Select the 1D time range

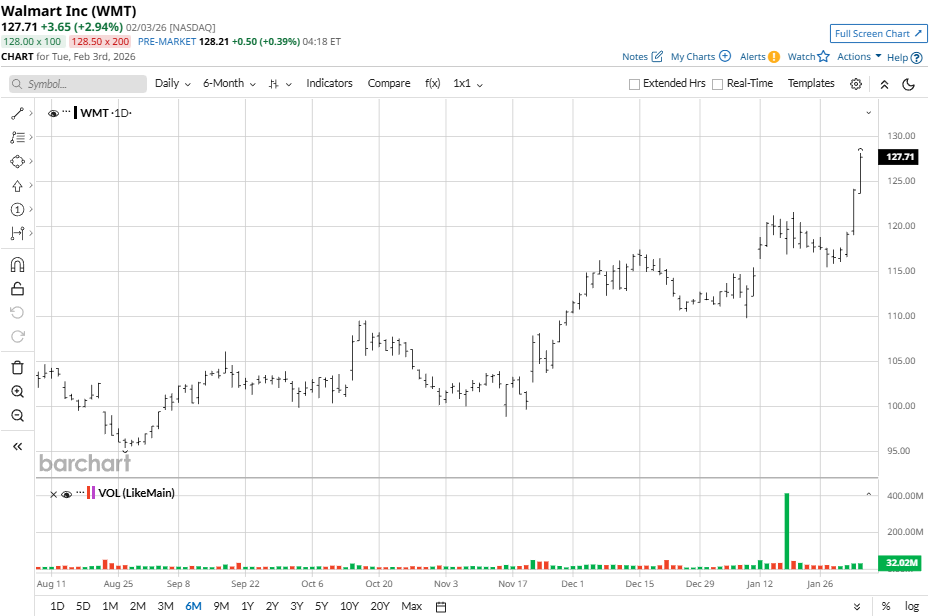coord(57,606)
